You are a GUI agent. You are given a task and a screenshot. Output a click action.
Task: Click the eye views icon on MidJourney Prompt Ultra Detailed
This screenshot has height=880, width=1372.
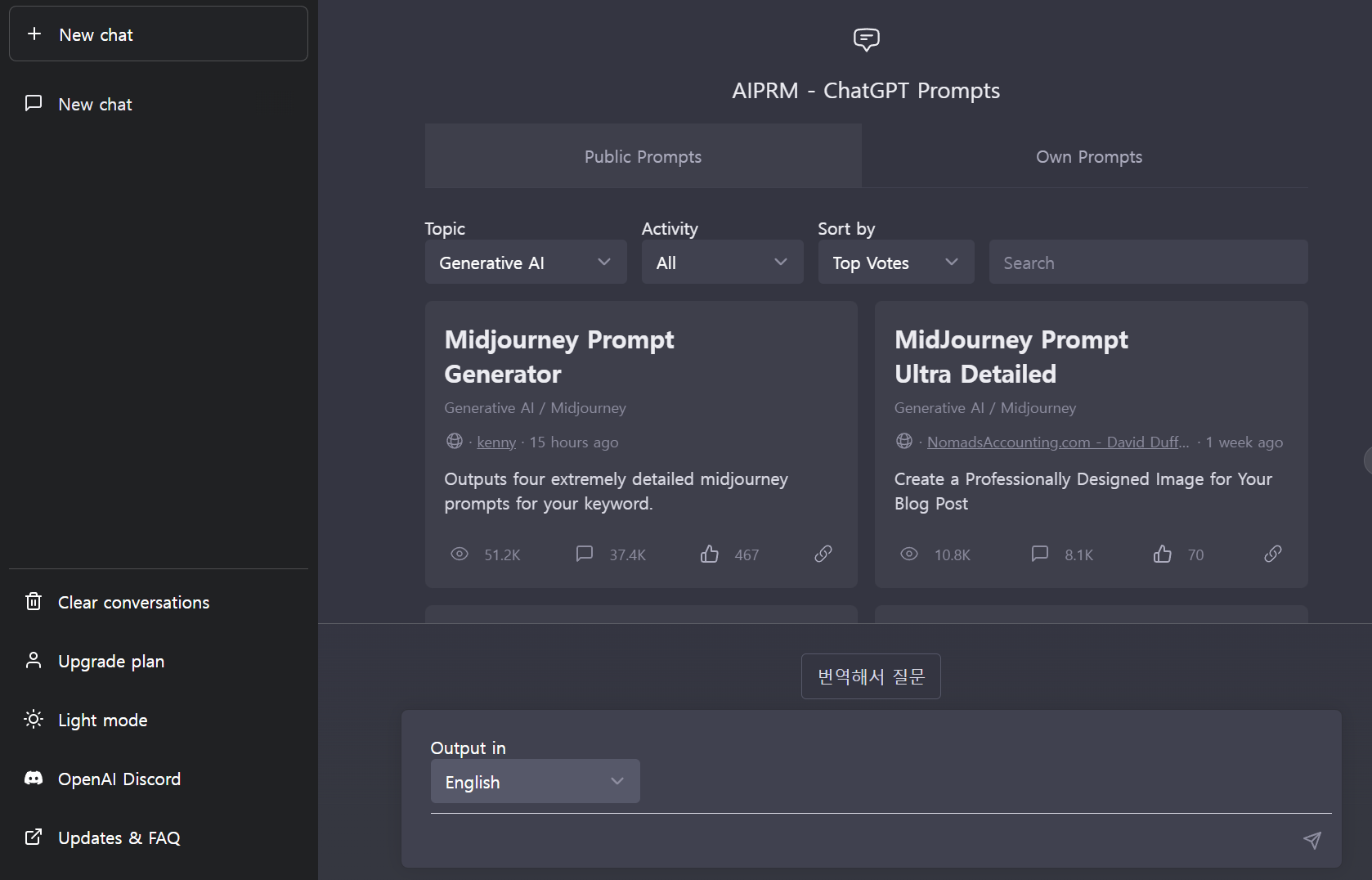(909, 554)
